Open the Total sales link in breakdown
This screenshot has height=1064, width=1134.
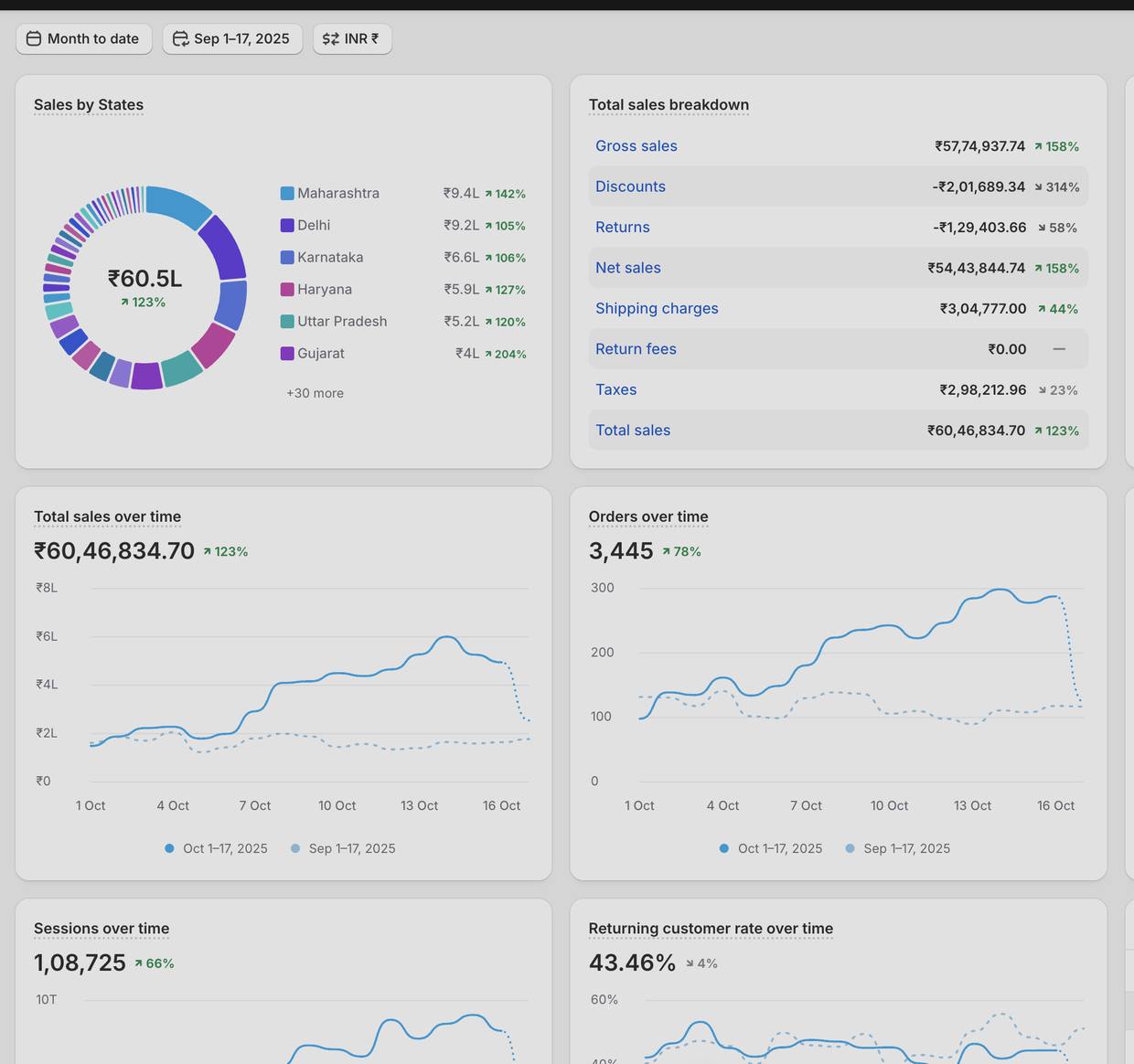[x=633, y=431]
